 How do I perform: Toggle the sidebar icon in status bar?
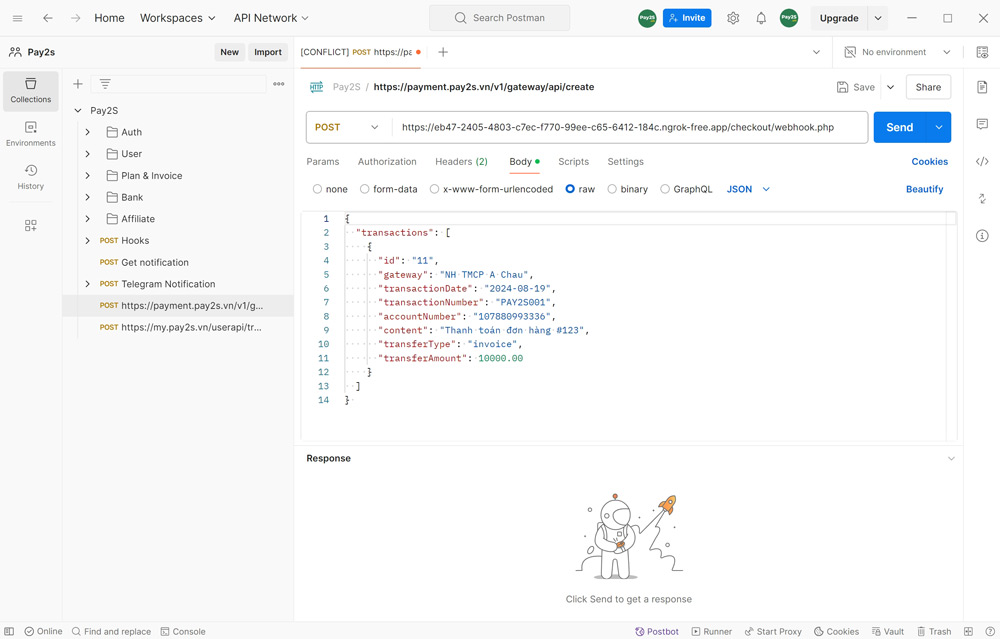tap(9, 631)
